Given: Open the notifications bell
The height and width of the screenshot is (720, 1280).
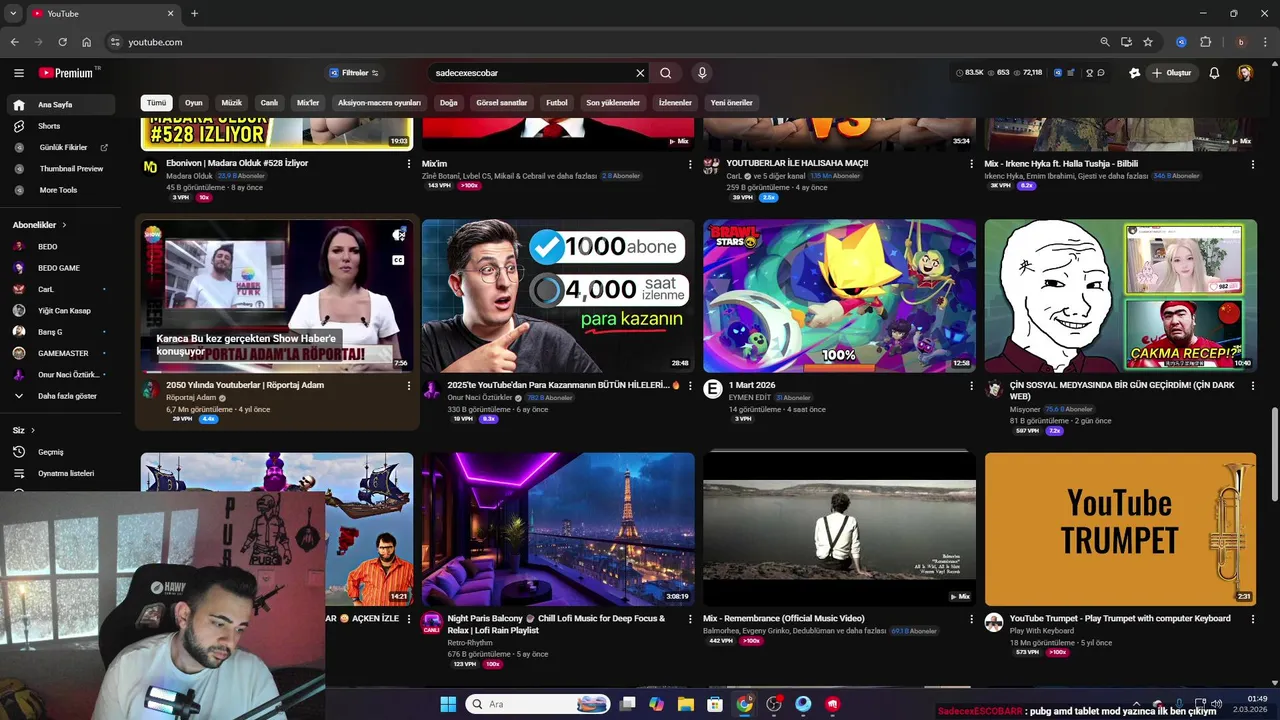Looking at the screenshot, I should click(1214, 73).
